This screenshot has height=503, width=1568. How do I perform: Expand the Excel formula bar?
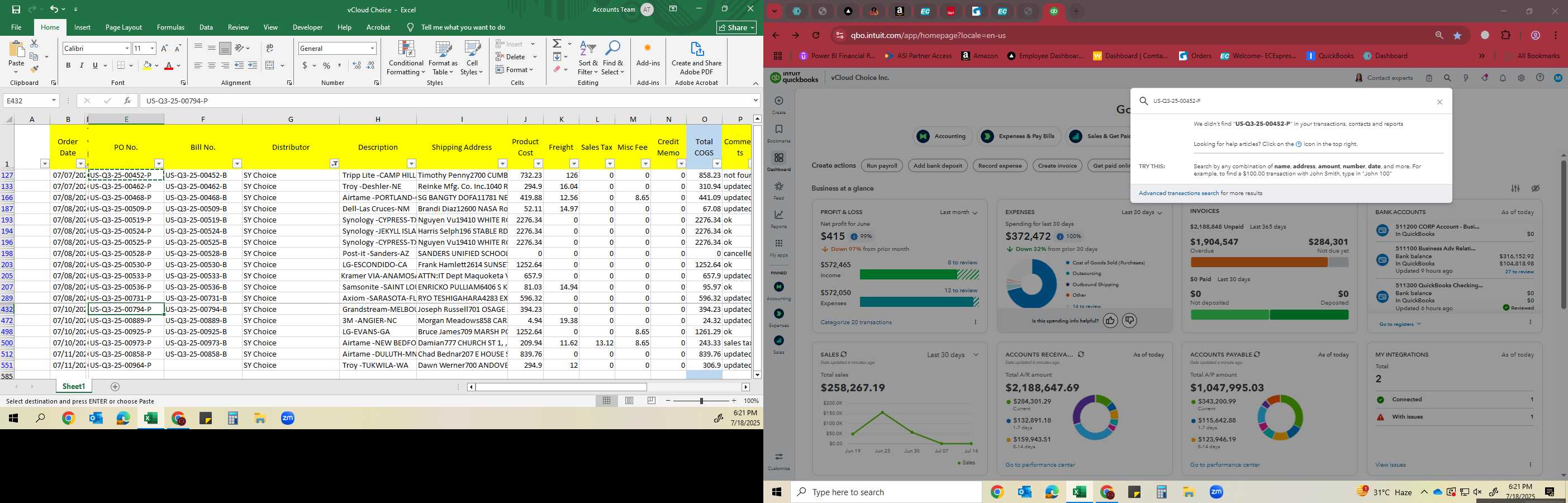(x=756, y=101)
